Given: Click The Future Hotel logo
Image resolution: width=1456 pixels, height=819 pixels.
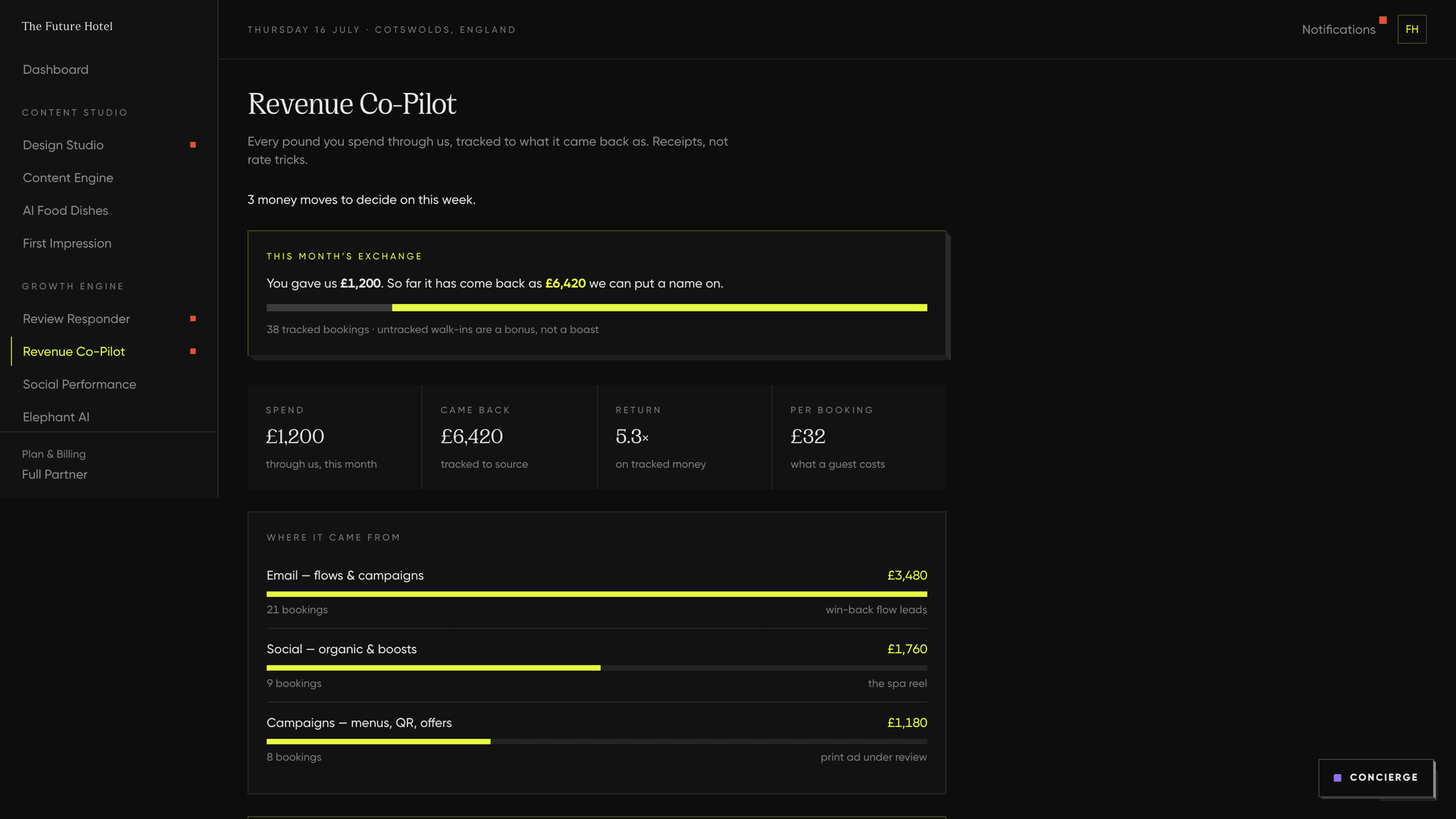Looking at the screenshot, I should pyautogui.click(x=68, y=26).
